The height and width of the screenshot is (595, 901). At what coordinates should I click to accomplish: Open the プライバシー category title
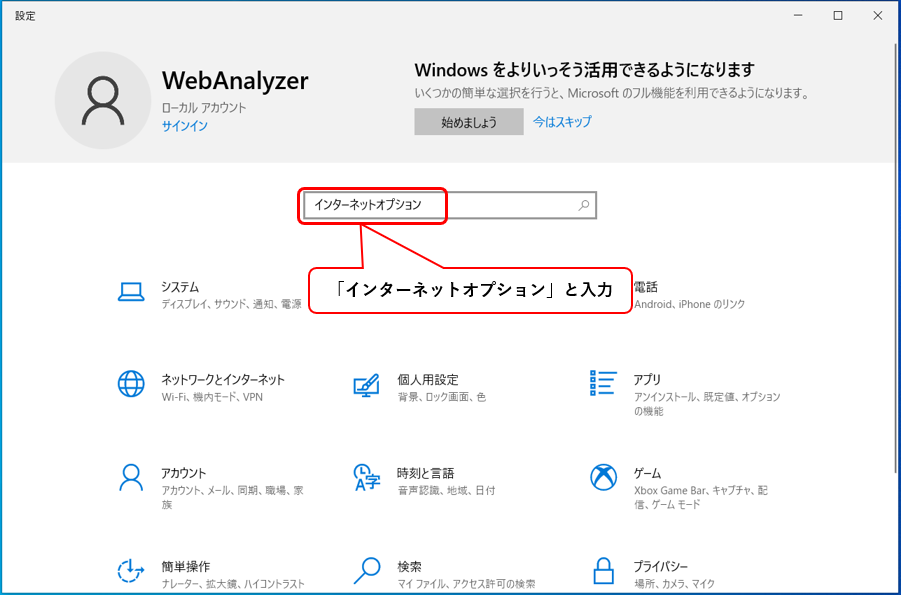(661, 566)
